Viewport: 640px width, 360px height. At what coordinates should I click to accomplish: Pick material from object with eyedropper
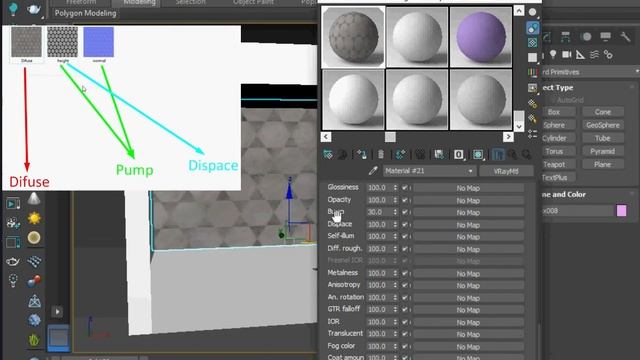pyautogui.click(x=373, y=171)
